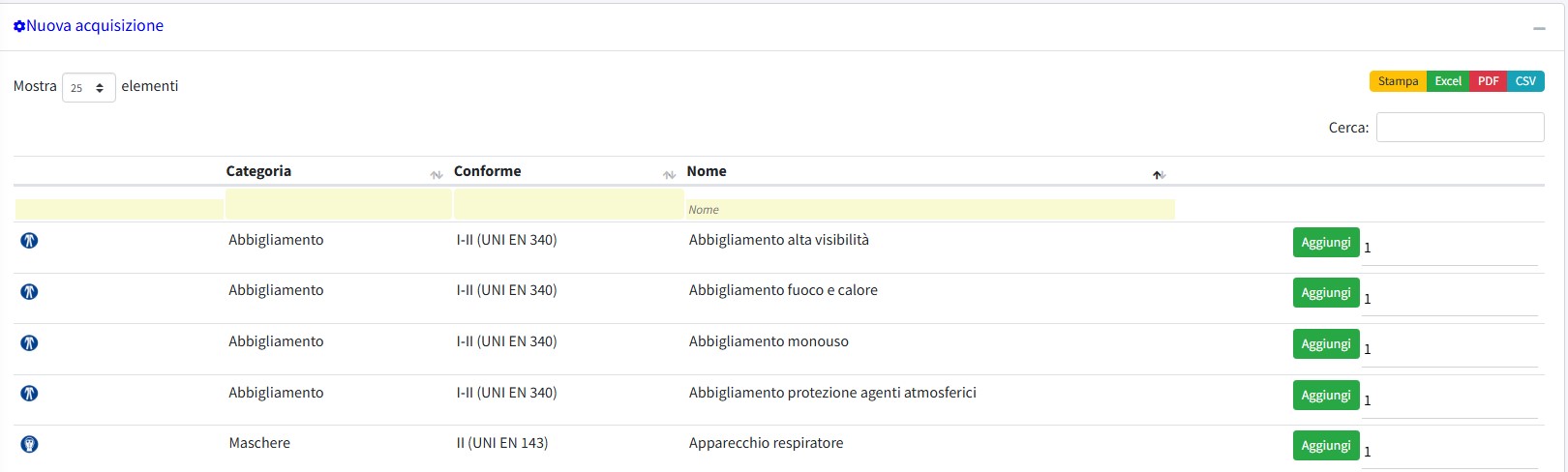Open the Mostra elements count dropdown
1568x472 pixels.
click(x=88, y=87)
